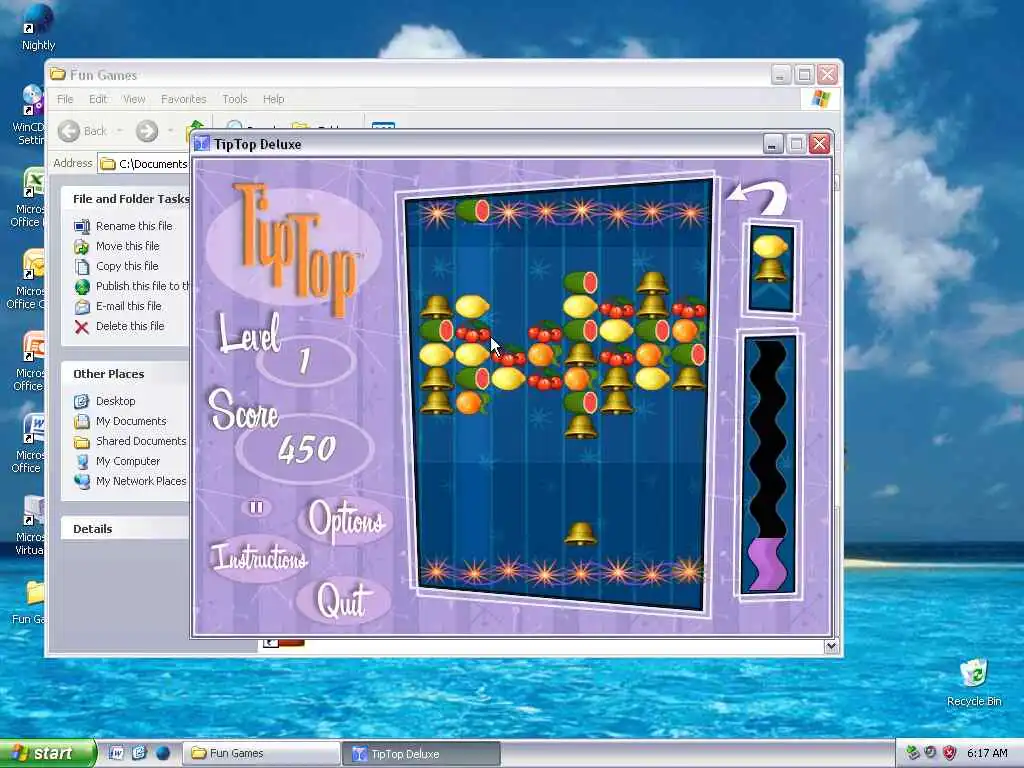Minimize the TipTop Deluxe window
The width and height of the screenshot is (1024, 768).
click(x=773, y=144)
